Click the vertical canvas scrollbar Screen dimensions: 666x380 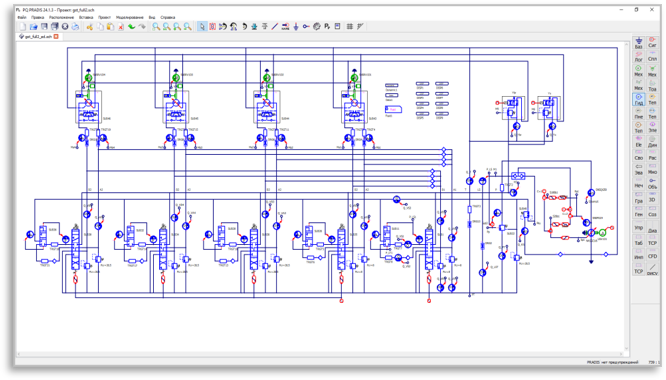click(626, 196)
